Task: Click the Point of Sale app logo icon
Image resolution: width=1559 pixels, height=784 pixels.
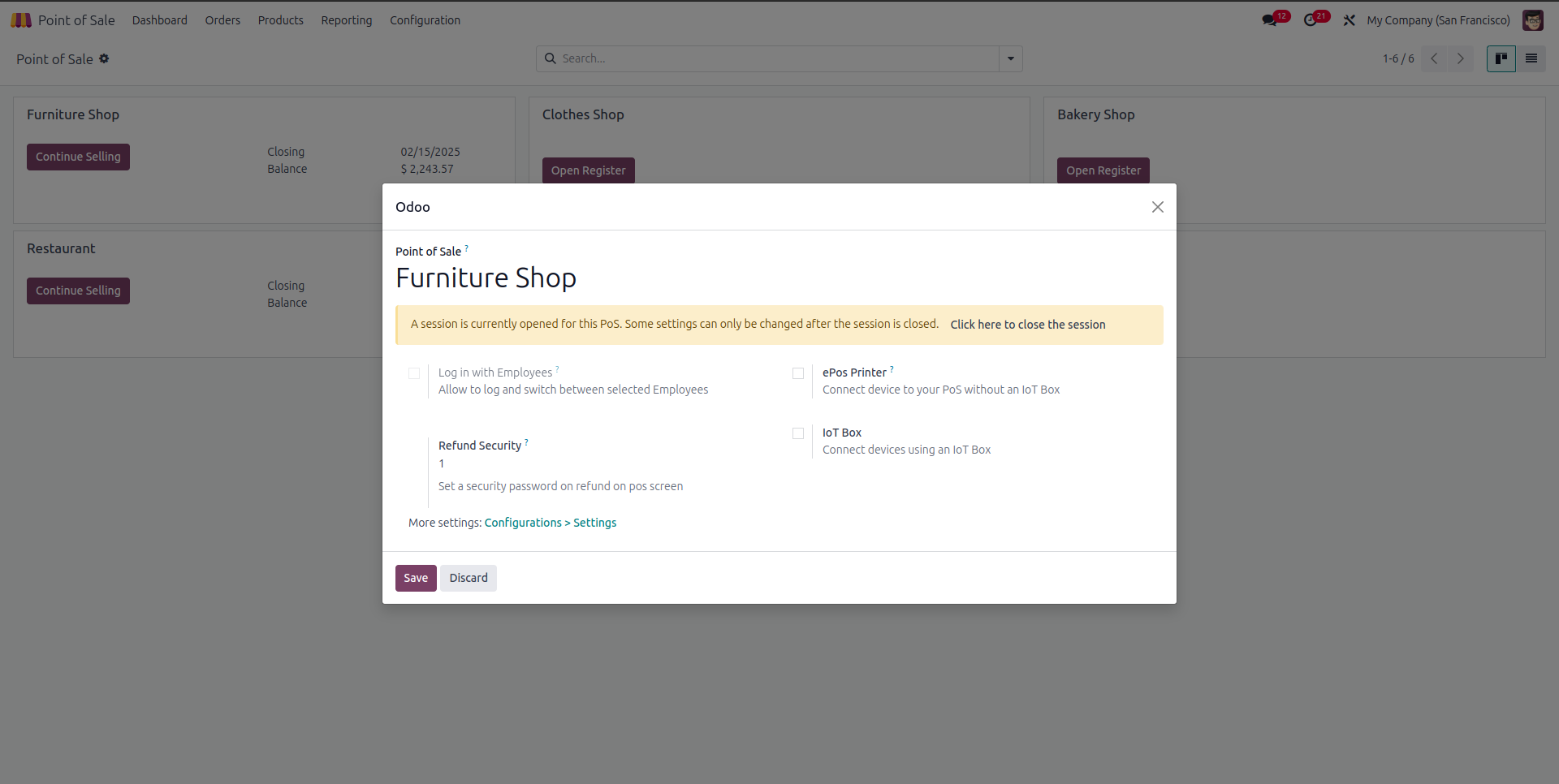Action: pyautogui.click(x=21, y=20)
